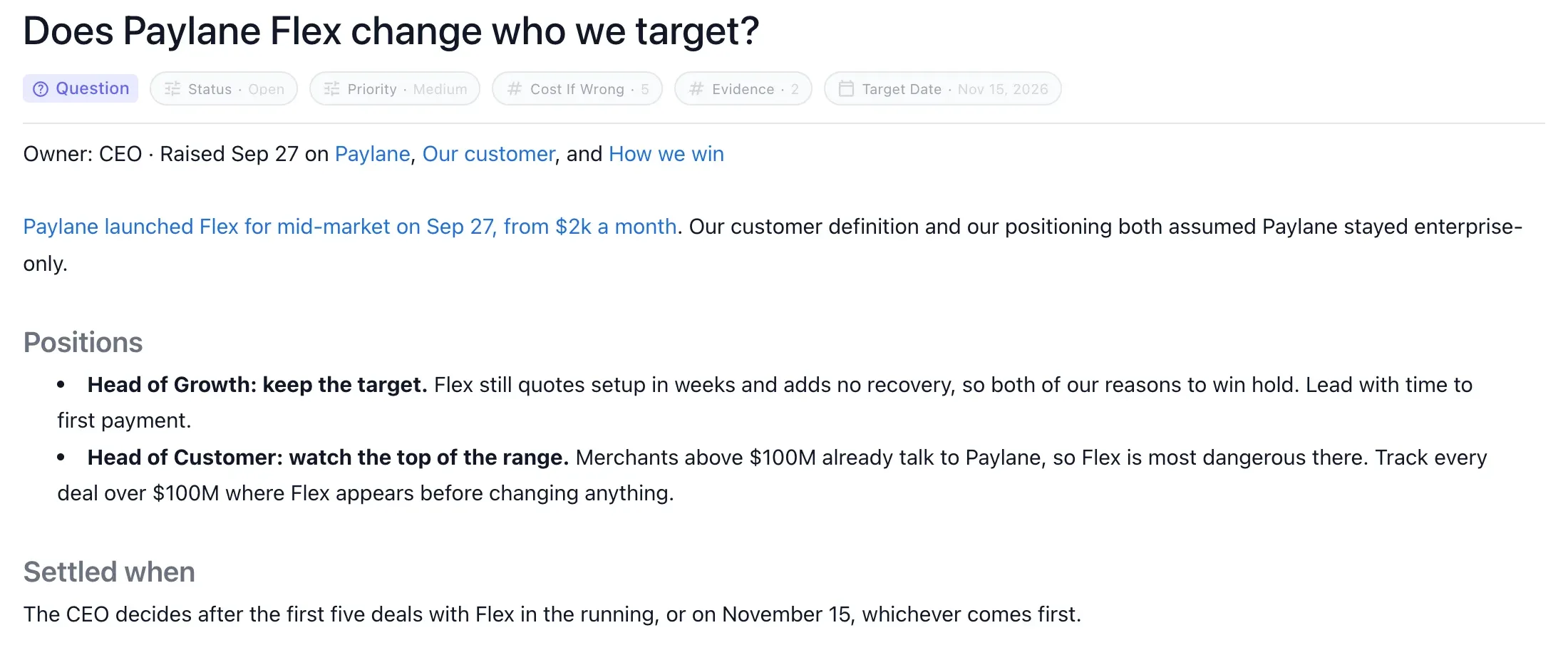Edit the Evidence count value 2
The height and width of the screenshot is (660, 1568).
point(795,89)
